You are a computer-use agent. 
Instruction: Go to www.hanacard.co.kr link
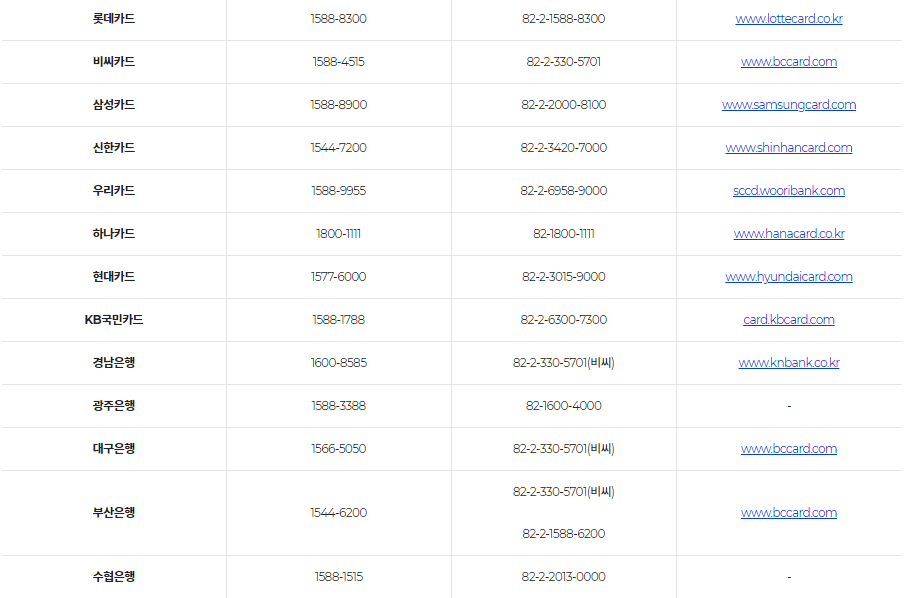pyautogui.click(x=789, y=233)
